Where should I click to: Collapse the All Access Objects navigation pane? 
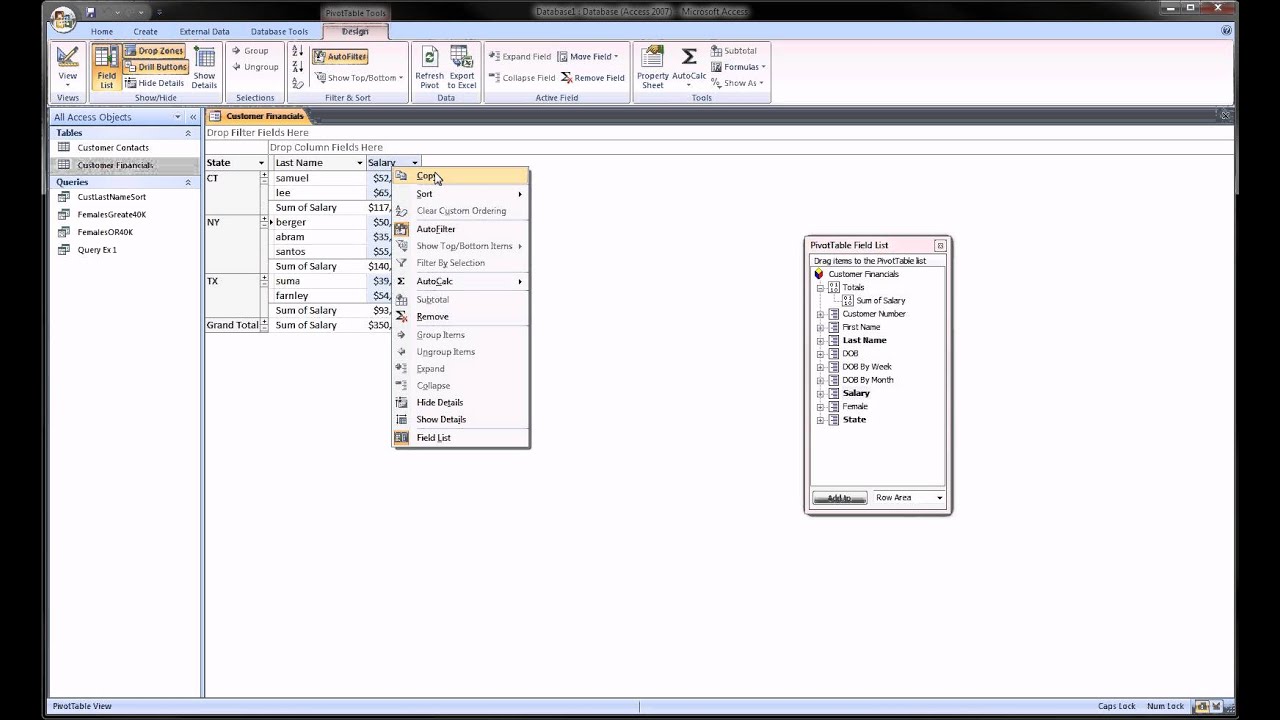pos(192,116)
